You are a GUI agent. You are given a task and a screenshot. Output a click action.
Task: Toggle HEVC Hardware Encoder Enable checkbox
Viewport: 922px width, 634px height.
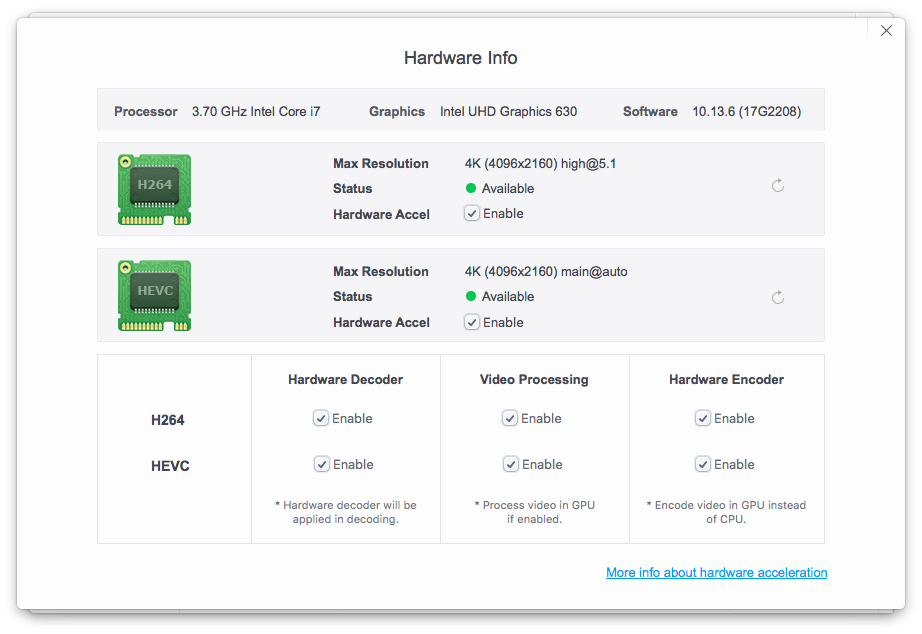click(703, 464)
